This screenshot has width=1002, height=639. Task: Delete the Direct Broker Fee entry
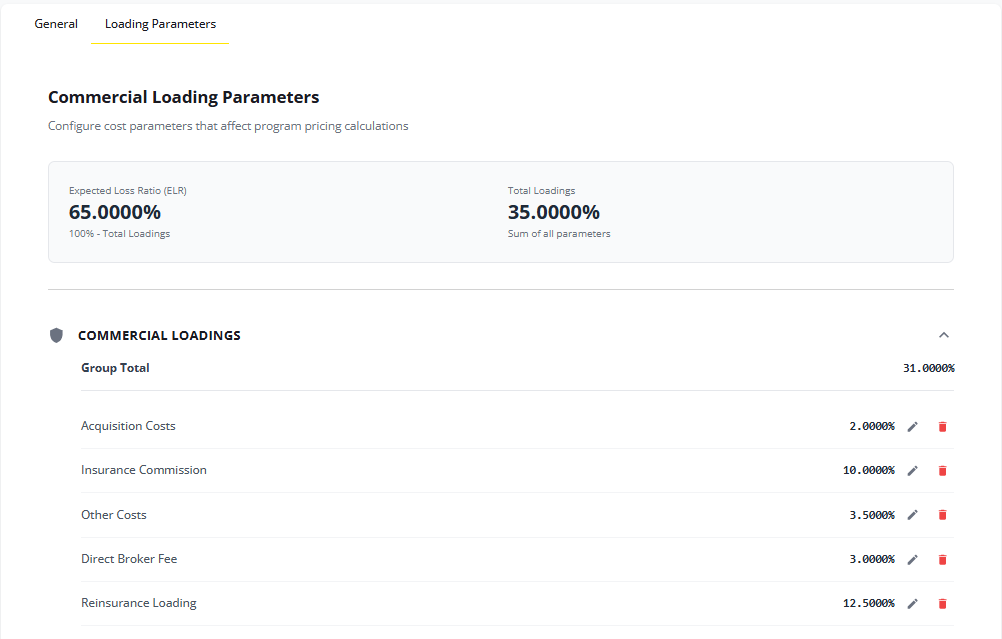coord(942,560)
